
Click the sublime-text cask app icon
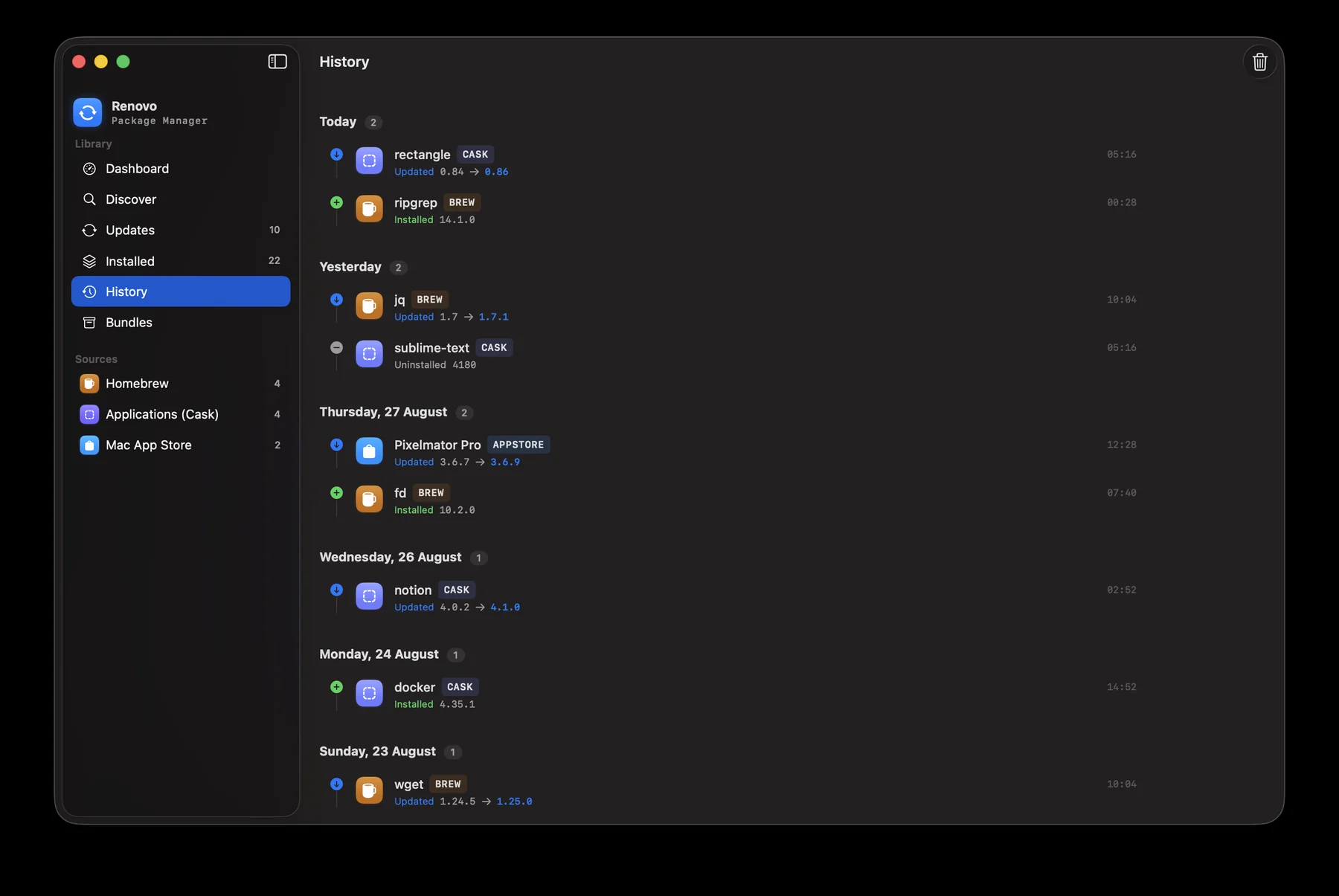tap(369, 354)
